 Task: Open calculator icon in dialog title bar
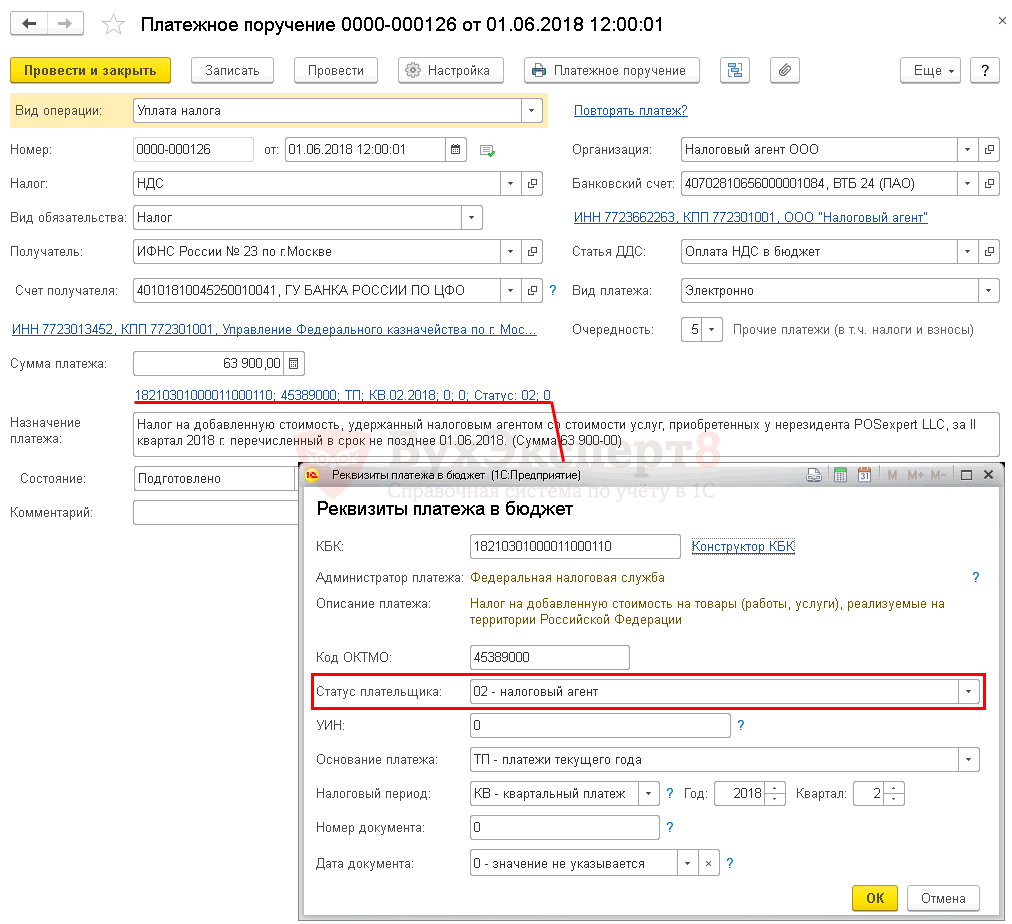840,475
